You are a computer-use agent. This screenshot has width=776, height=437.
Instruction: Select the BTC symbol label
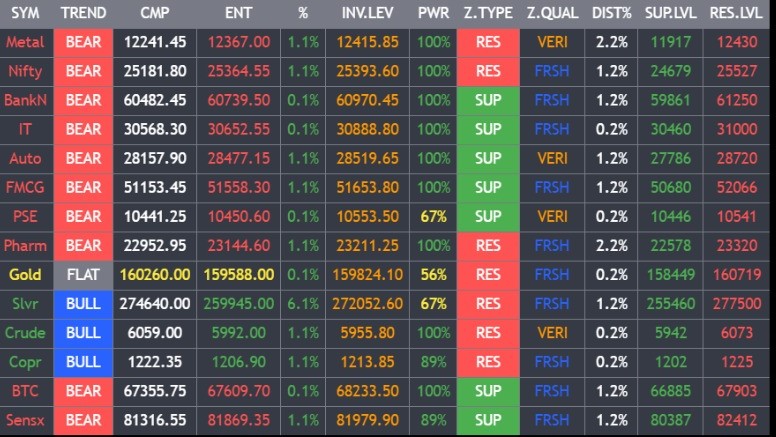25,390
